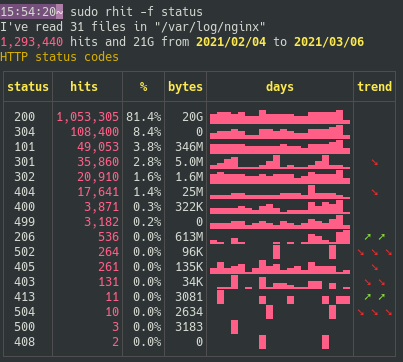Click the 'trend' column header
Screen dimensions: 403x362
374,87
